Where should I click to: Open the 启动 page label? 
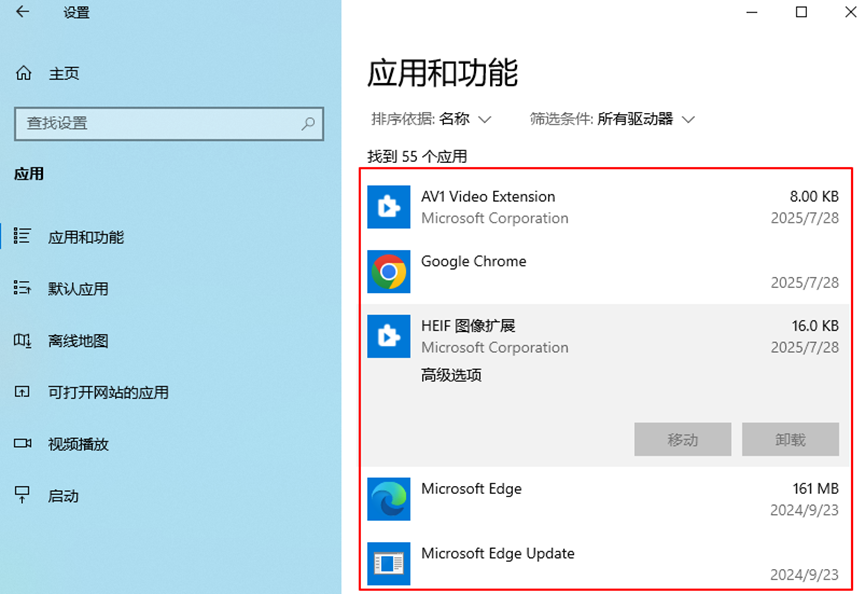63,496
